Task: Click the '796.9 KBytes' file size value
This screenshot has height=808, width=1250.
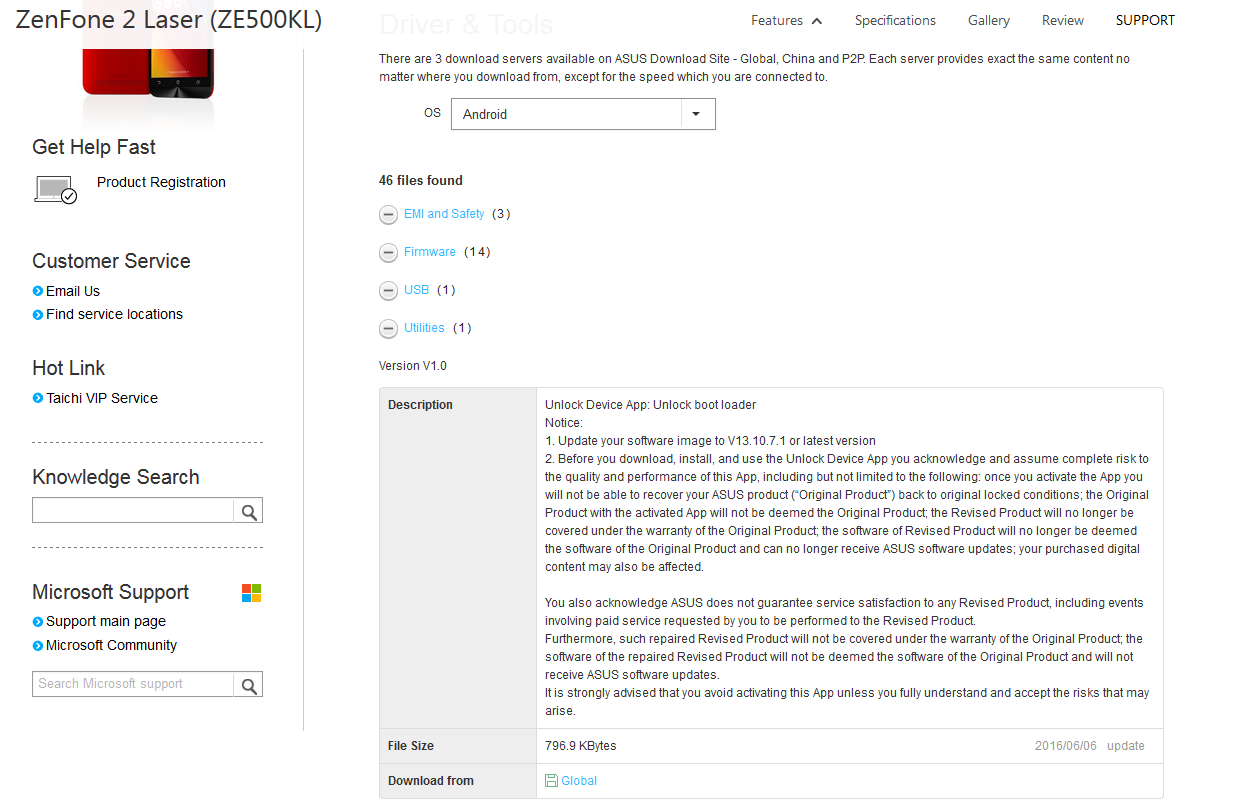Action: point(581,746)
